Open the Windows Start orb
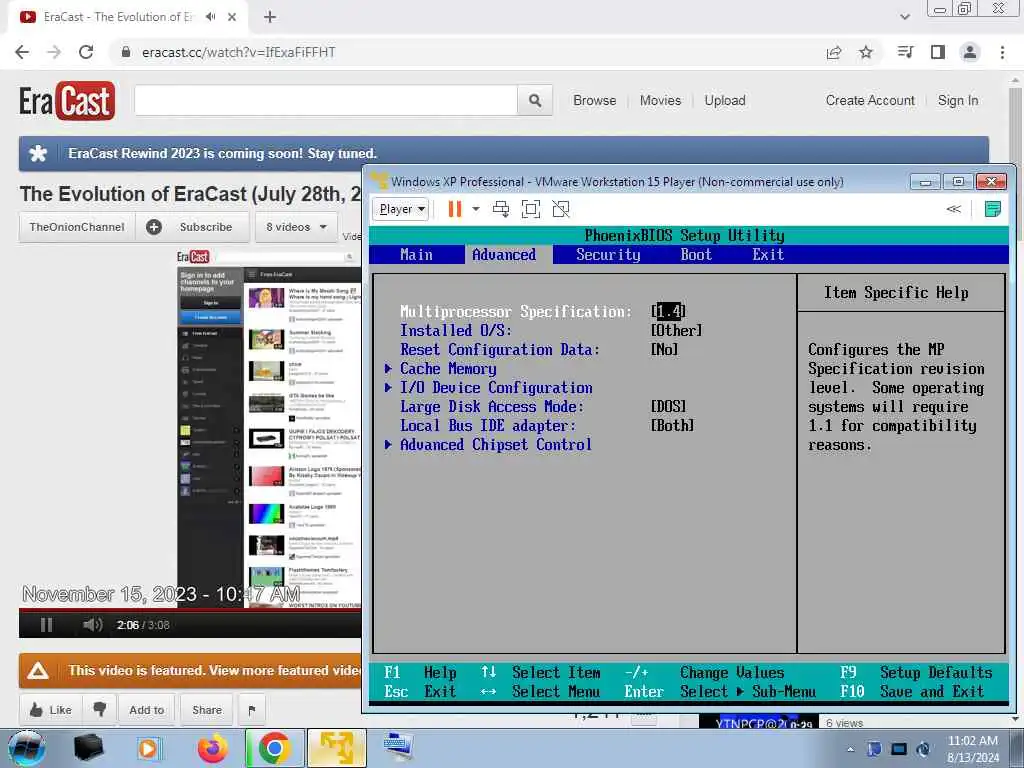This screenshot has width=1024, height=768. 26,748
